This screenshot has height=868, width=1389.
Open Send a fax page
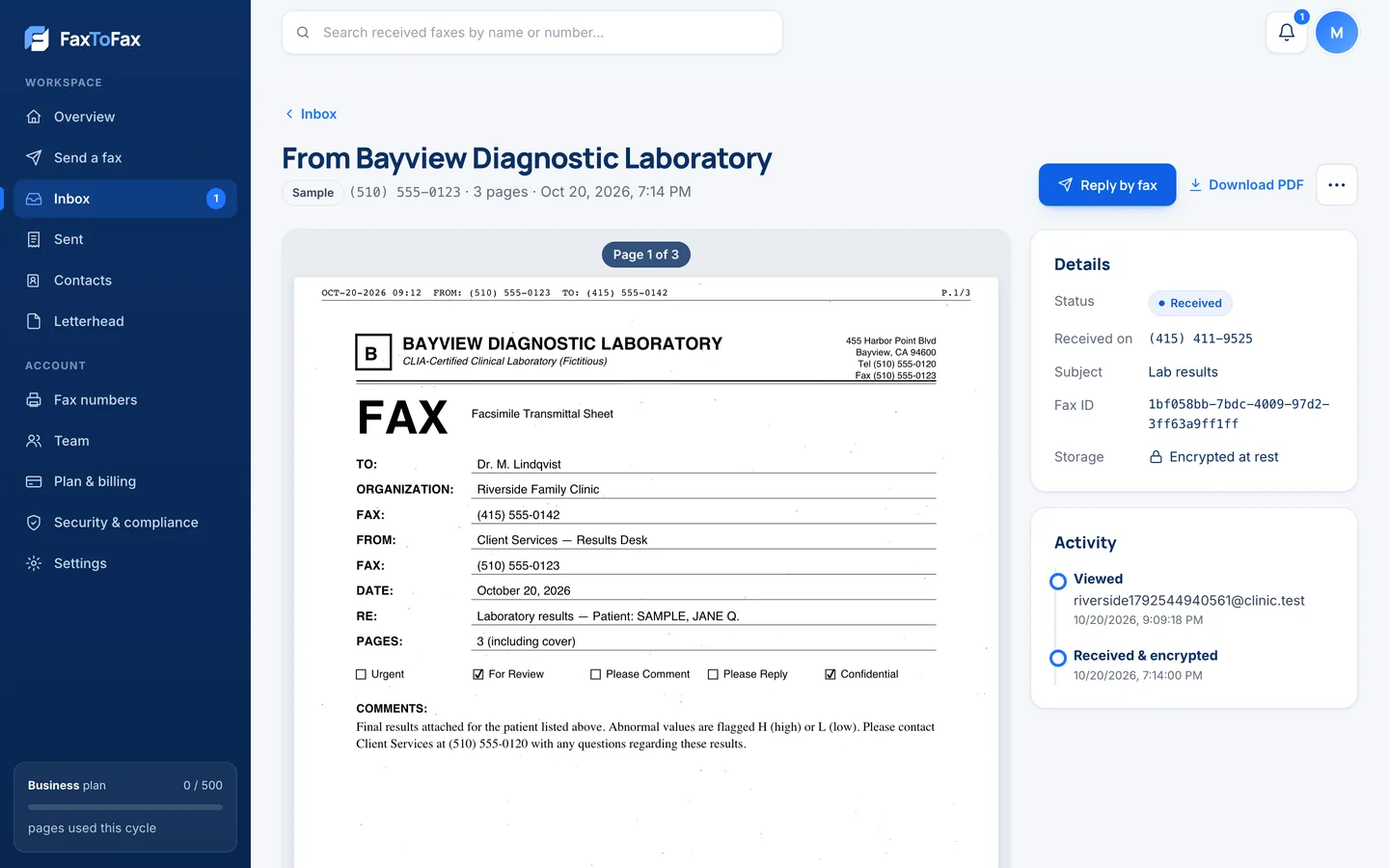[x=125, y=157]
